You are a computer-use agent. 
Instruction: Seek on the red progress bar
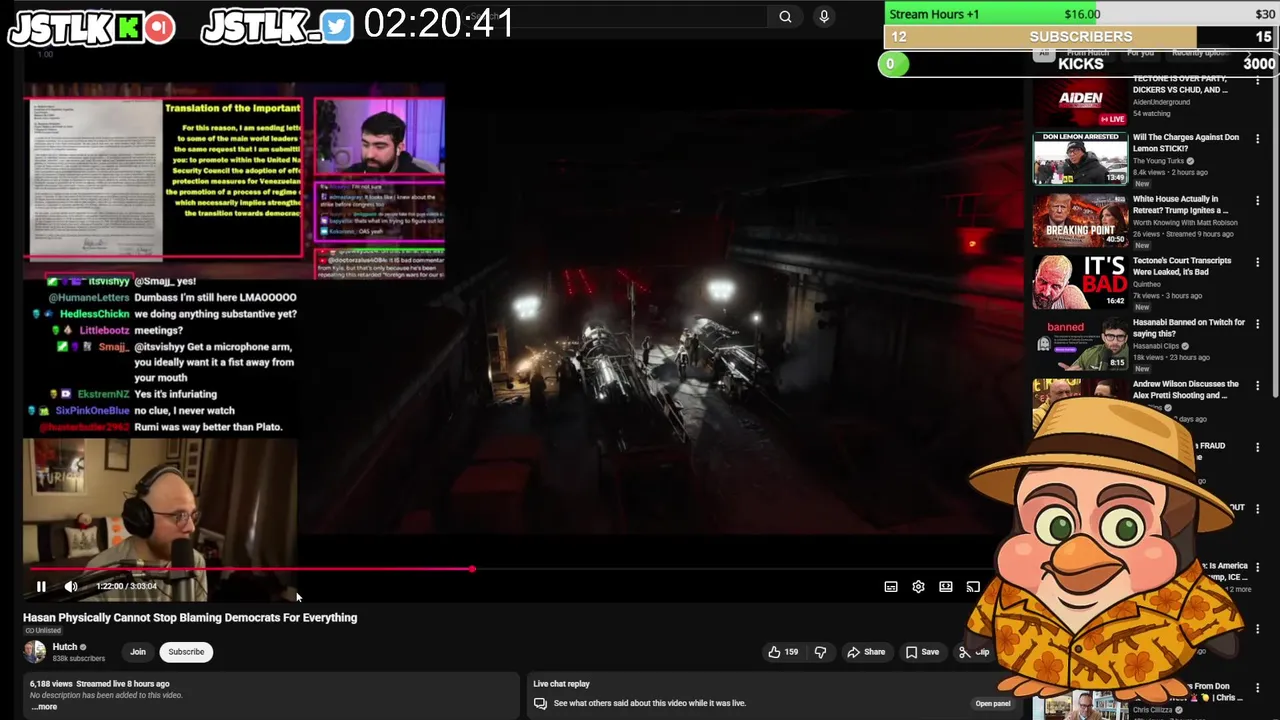(250, 569)
